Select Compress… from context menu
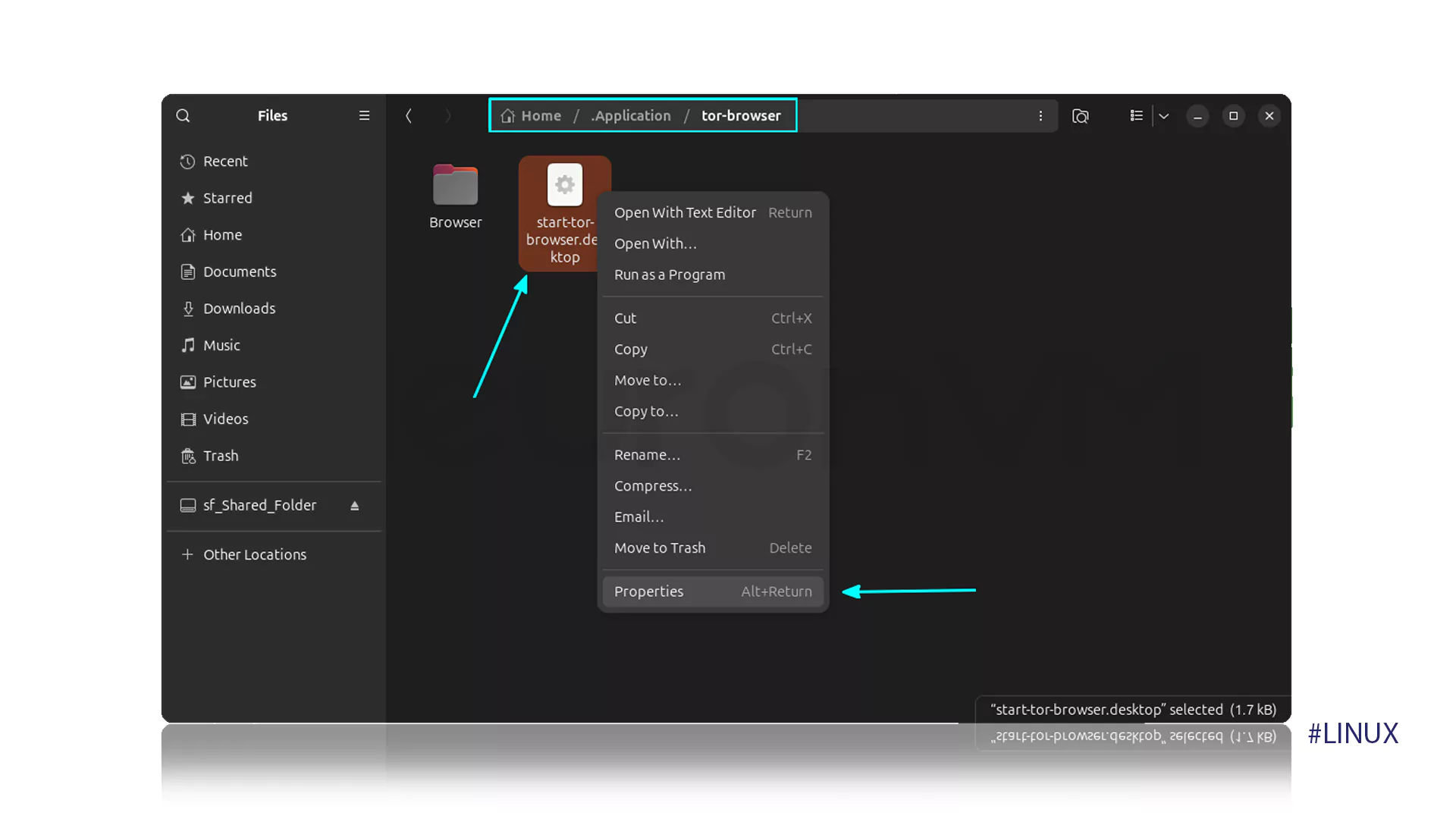Image resolution: width=1456 pixels, height=819 pixels. point(713,485)
